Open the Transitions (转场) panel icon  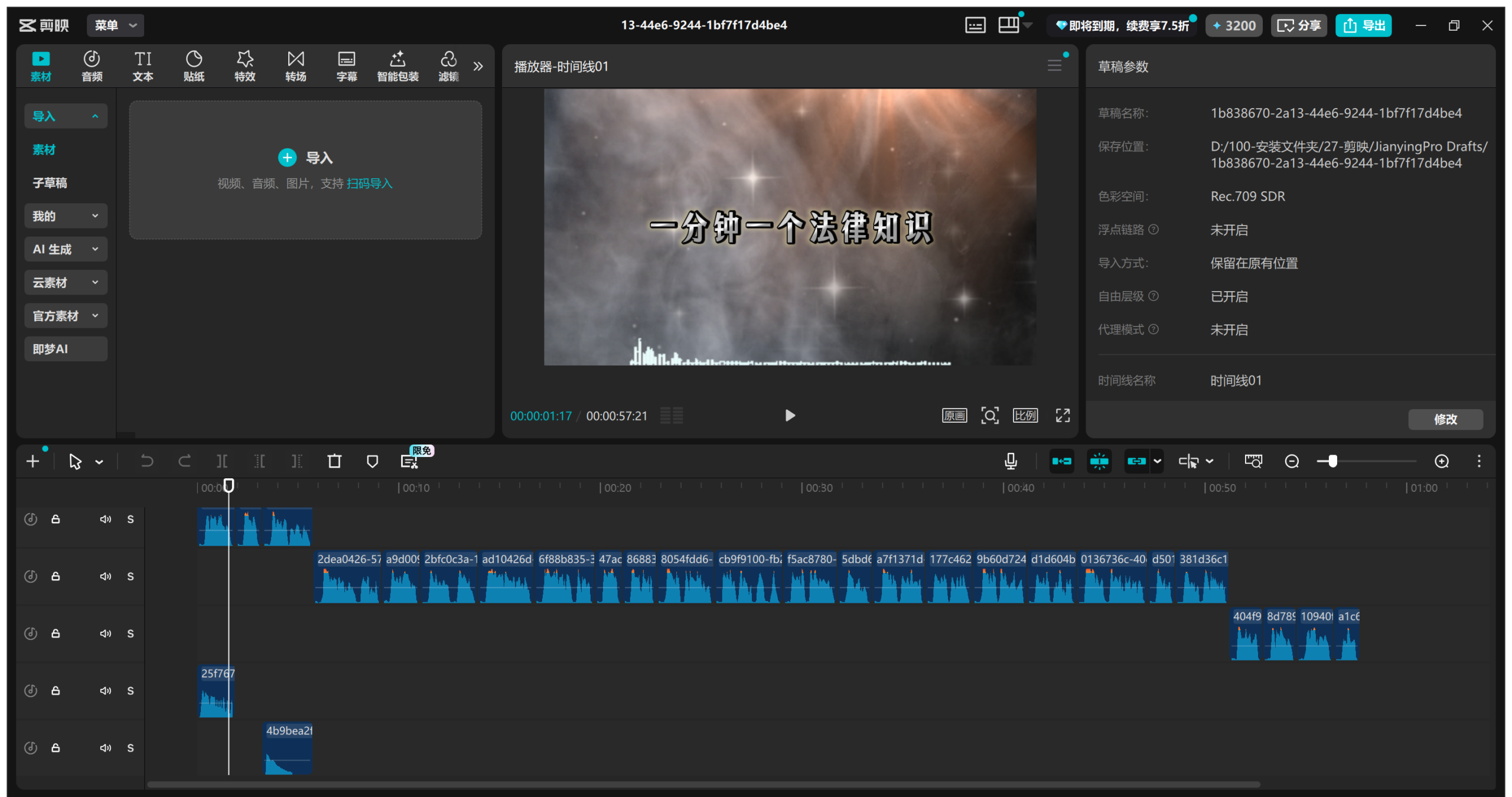tap(295, 66)
